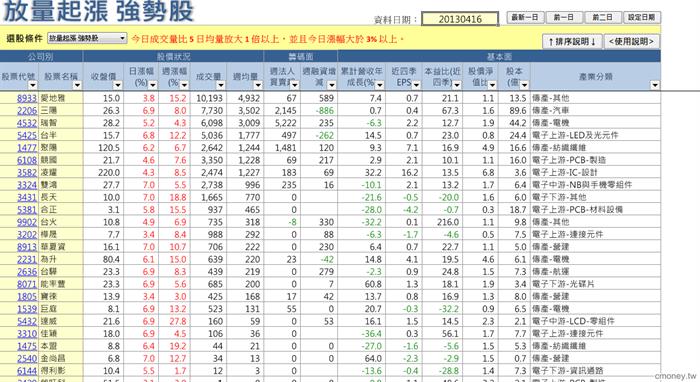Open stock code link 5381

pyautogui.click(x=27, y=210)
